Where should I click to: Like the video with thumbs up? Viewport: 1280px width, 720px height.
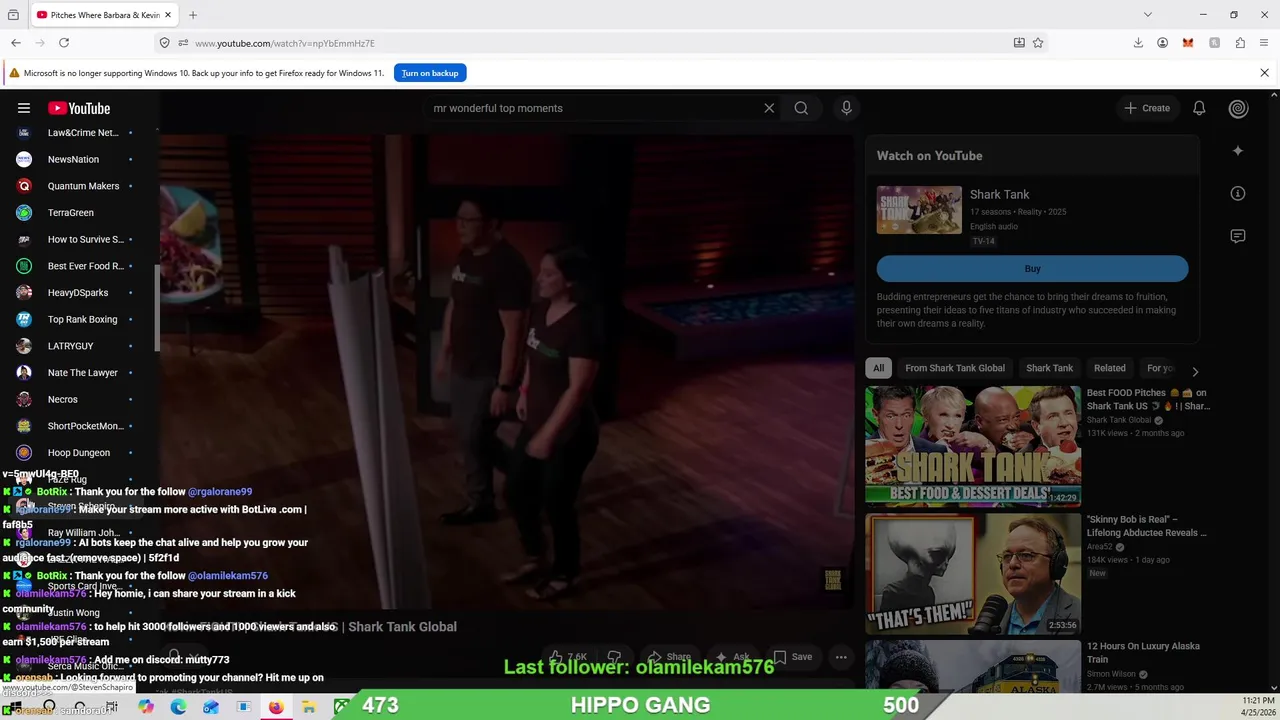pyautogui.click(x=567, y=657)
